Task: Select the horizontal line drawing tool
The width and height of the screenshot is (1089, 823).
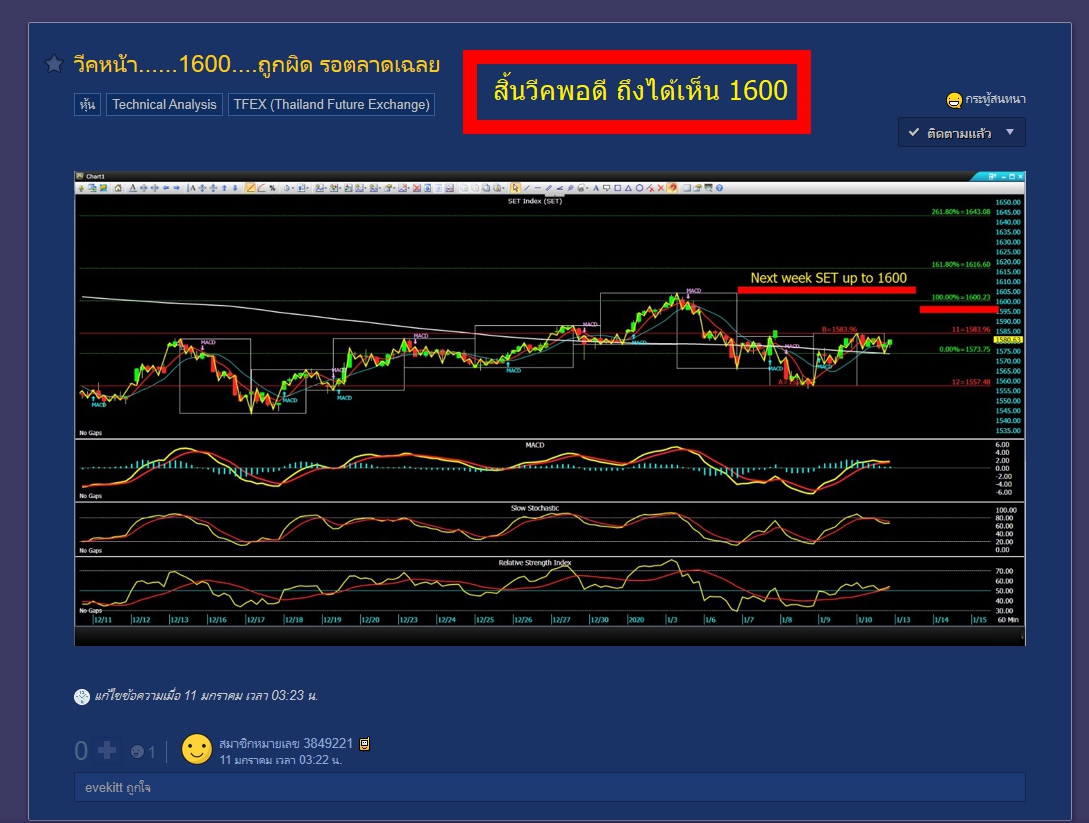Action: pos(538,188)
